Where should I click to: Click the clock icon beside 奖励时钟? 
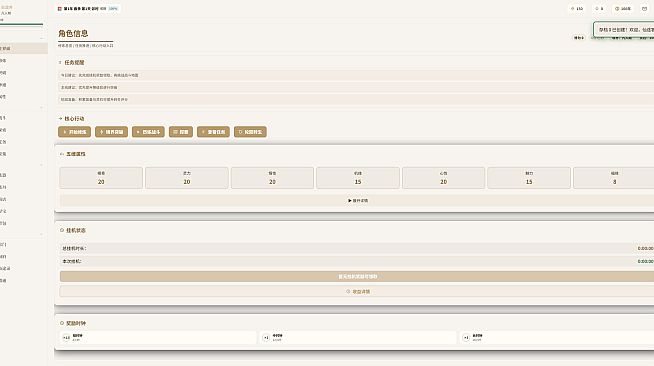pyautogui.click(x=62, y=323)
